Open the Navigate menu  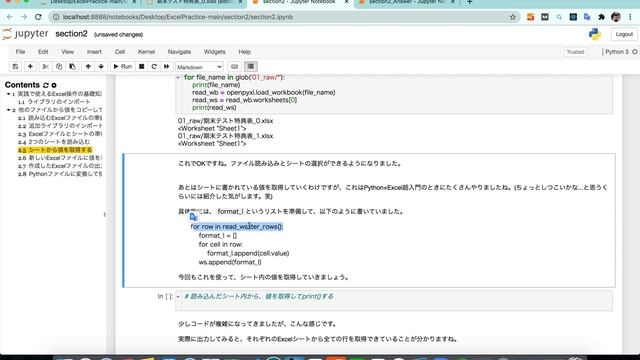[179, 52]
